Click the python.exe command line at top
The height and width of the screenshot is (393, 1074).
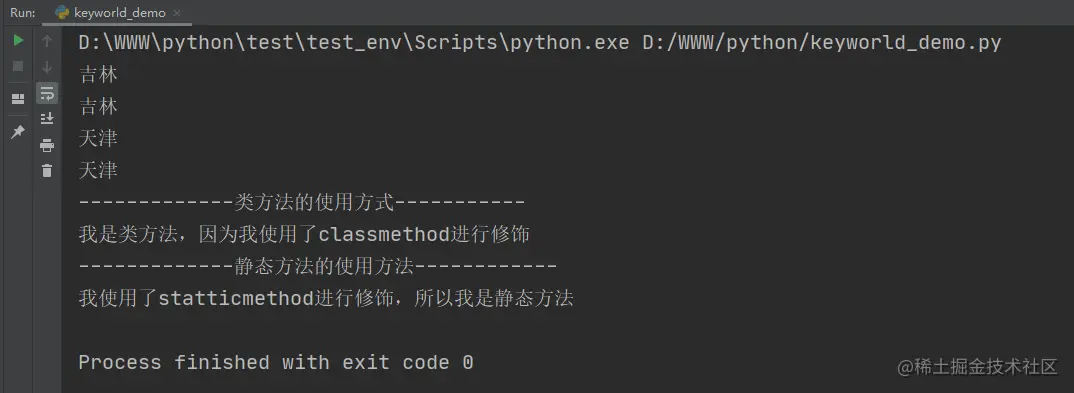pyautogui.click(x=353, y=42)
